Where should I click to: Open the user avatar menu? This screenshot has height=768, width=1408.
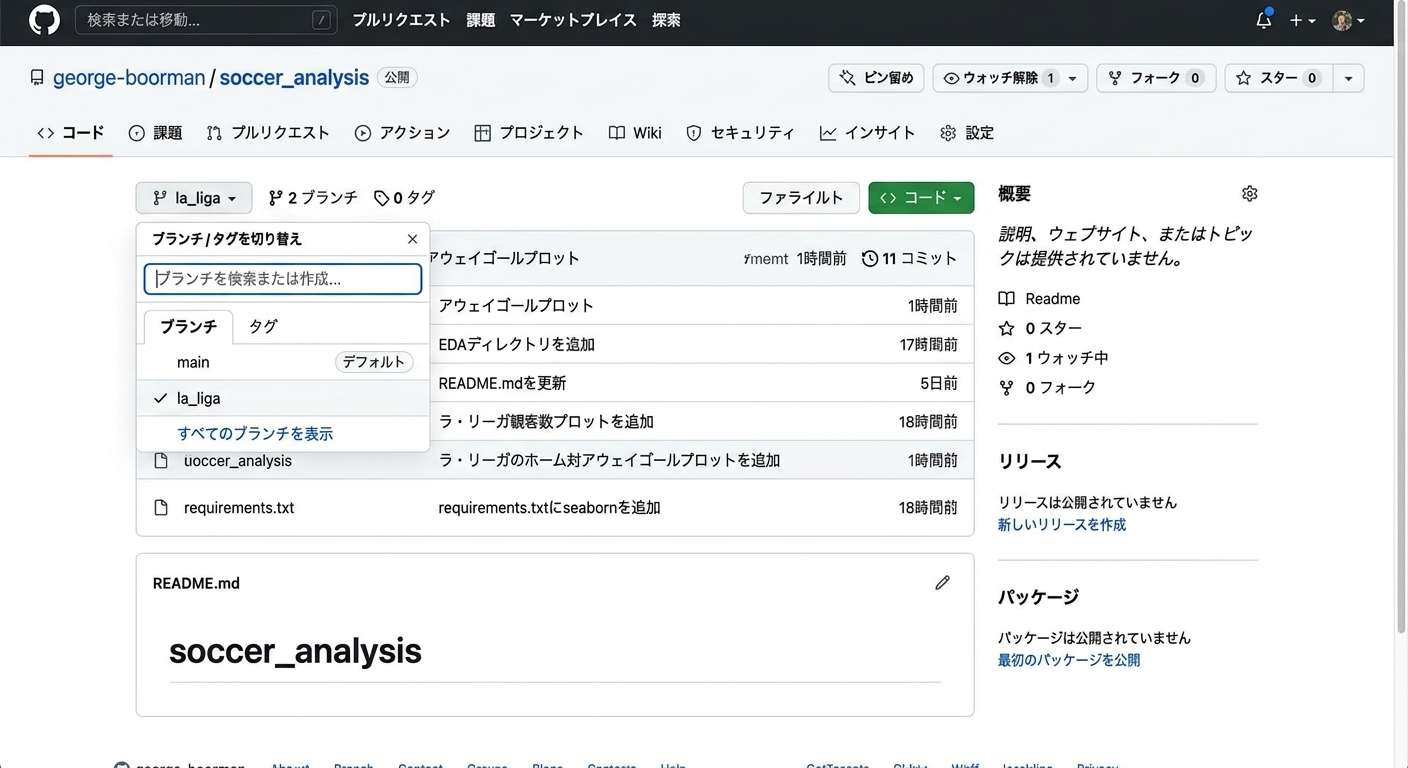click(1348, 20)
